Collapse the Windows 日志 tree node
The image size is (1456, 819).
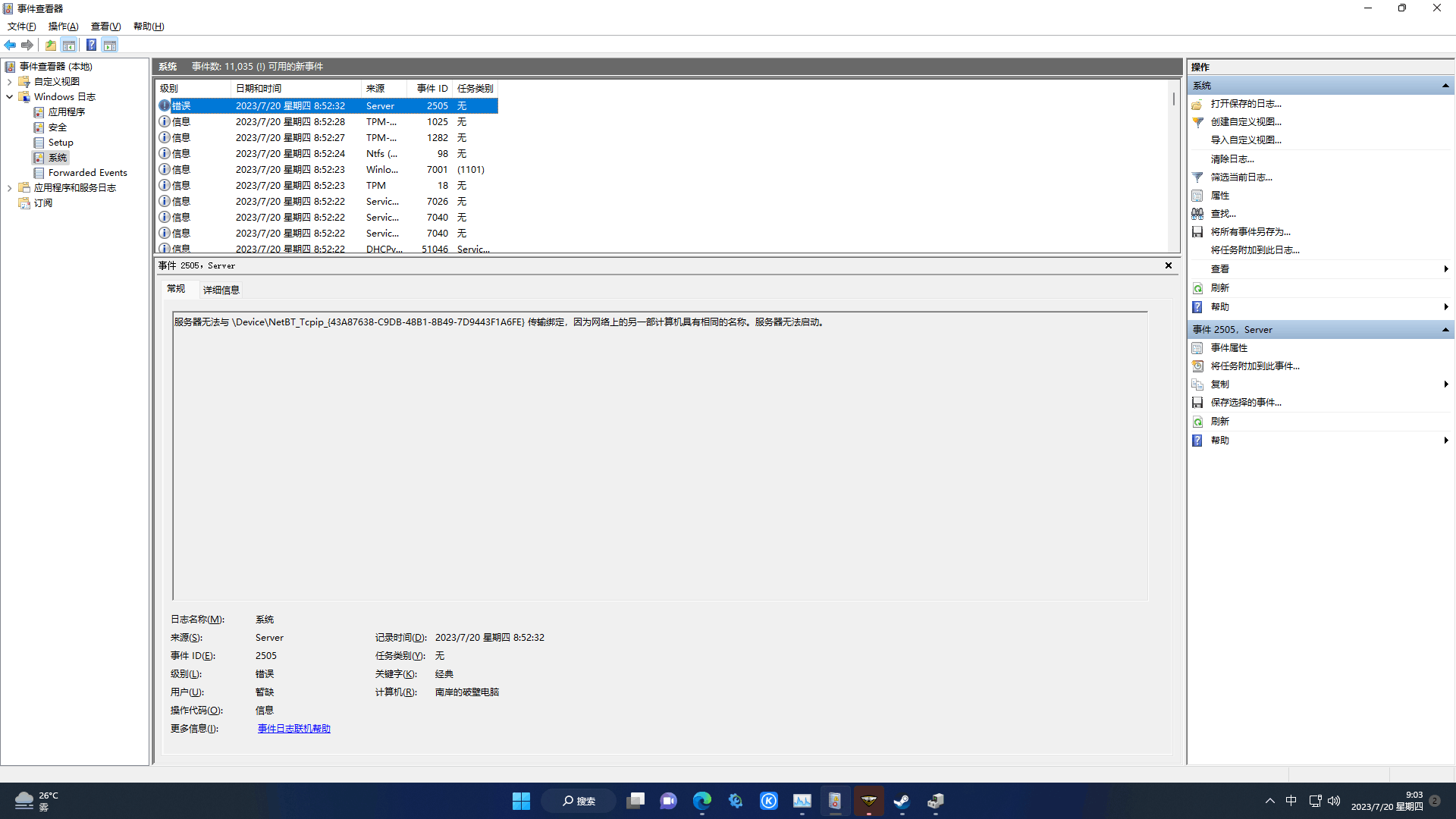tap(9, 97)
